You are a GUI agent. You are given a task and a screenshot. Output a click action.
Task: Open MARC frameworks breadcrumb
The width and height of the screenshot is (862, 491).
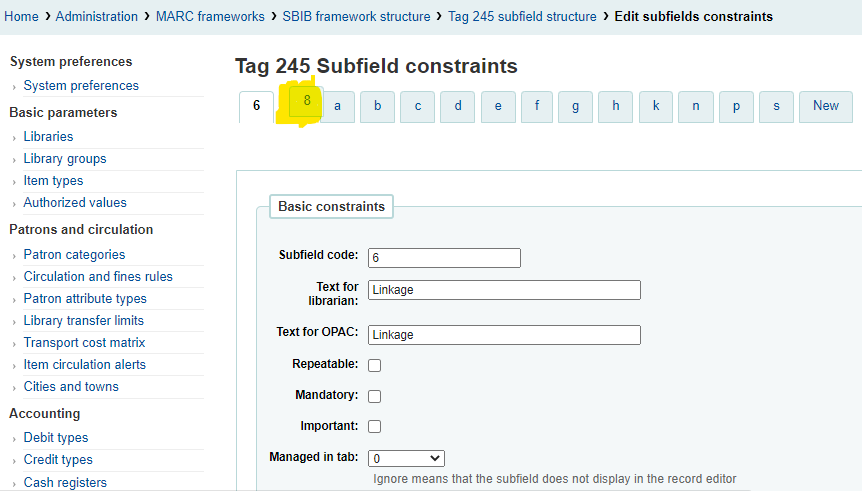[x=210, y=16]
